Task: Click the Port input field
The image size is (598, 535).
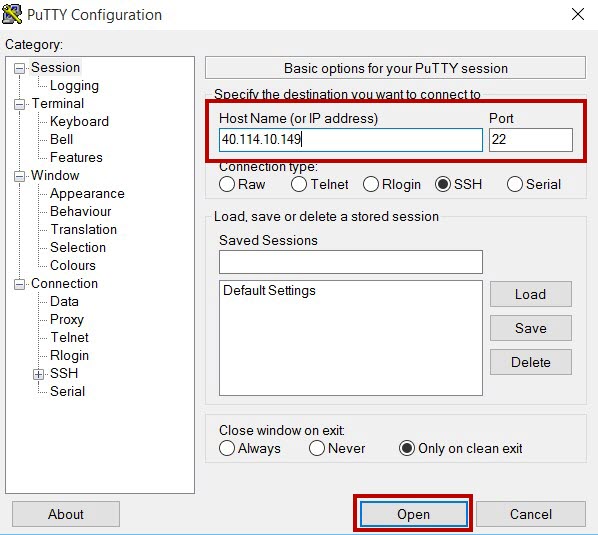Action: tap(530, 140)
